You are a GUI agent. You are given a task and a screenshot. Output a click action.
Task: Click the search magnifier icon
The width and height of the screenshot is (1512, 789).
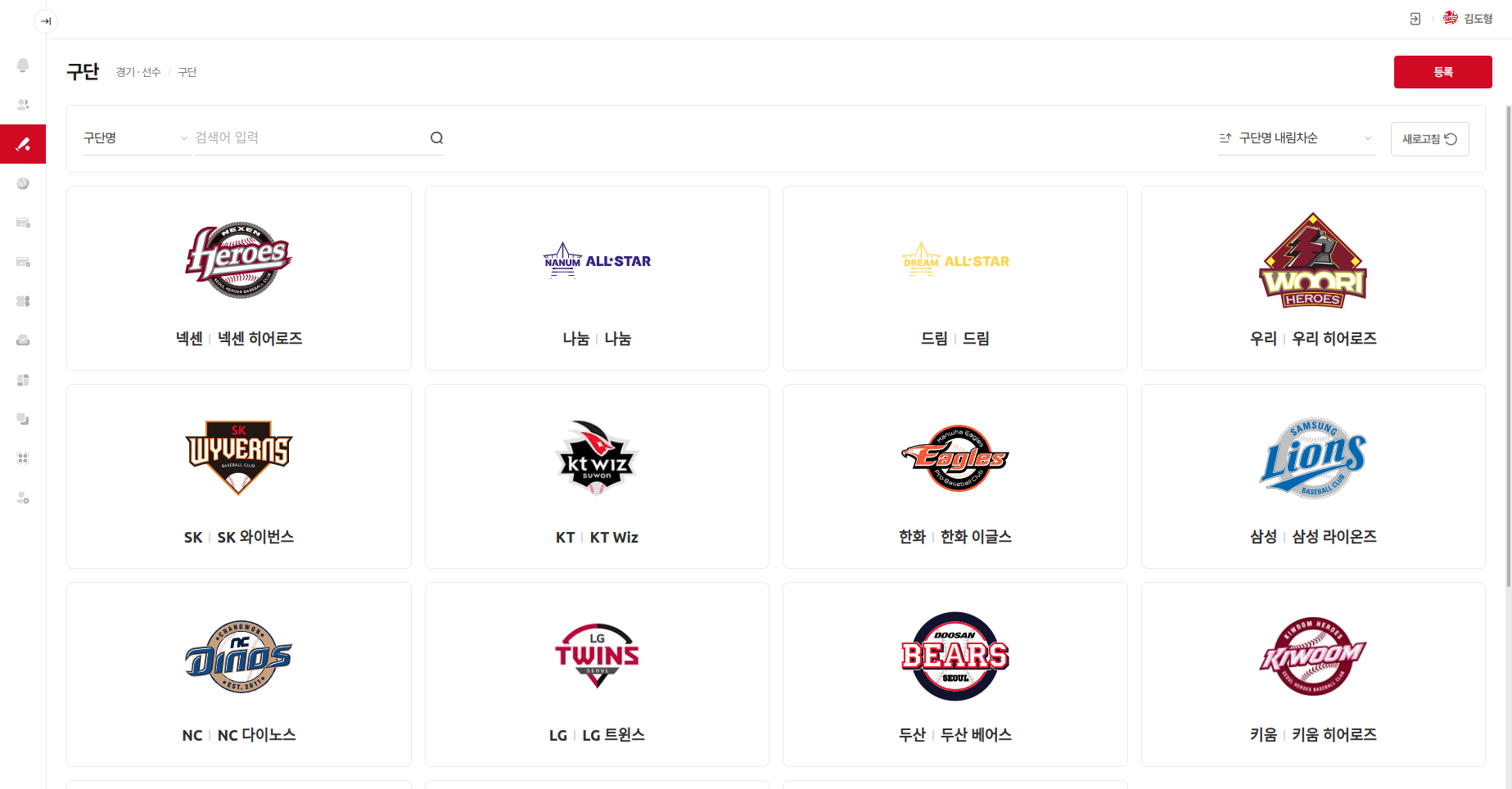436,138
